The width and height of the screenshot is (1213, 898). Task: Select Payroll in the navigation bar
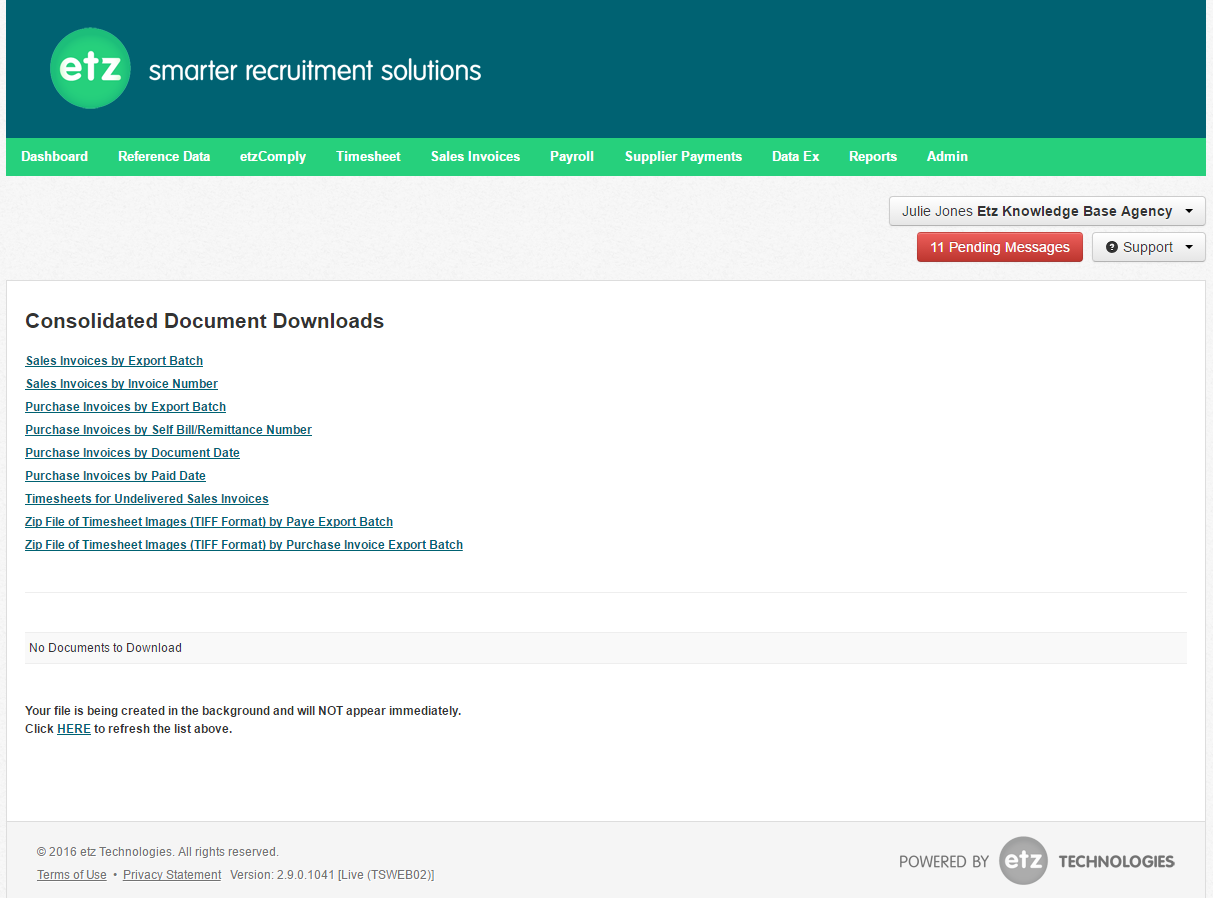(x=572, y=156)
